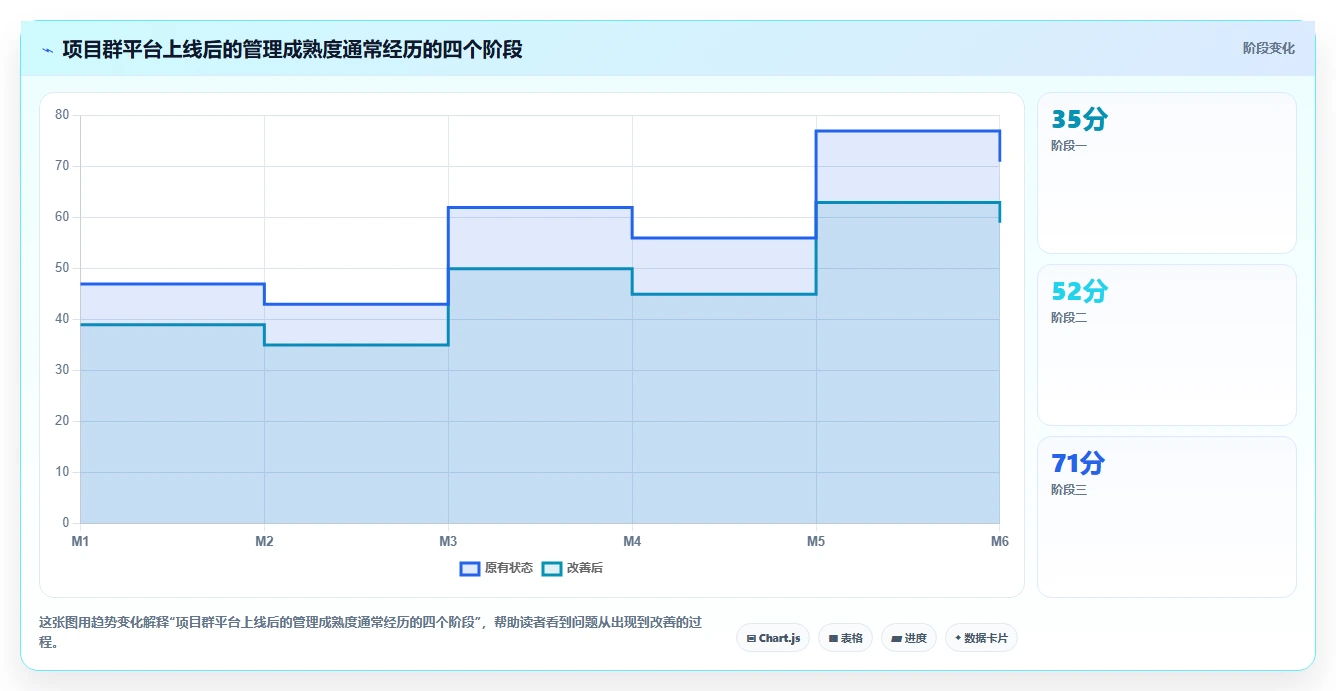Image resolution: width=1336 pixels, height=691 pixels.
Task: Select the Chart.js tag
Action: tap(773, 638)
